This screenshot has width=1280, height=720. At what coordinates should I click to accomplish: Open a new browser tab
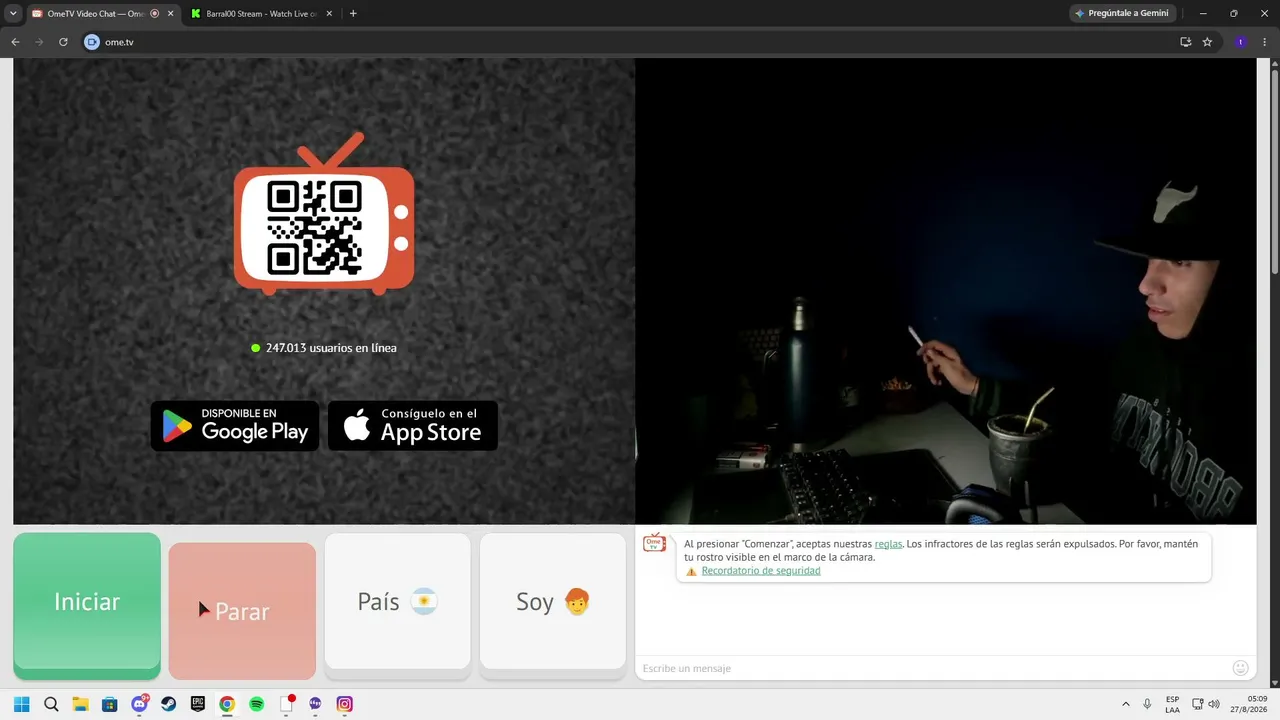pyautogui.click(x=353, y=14)
